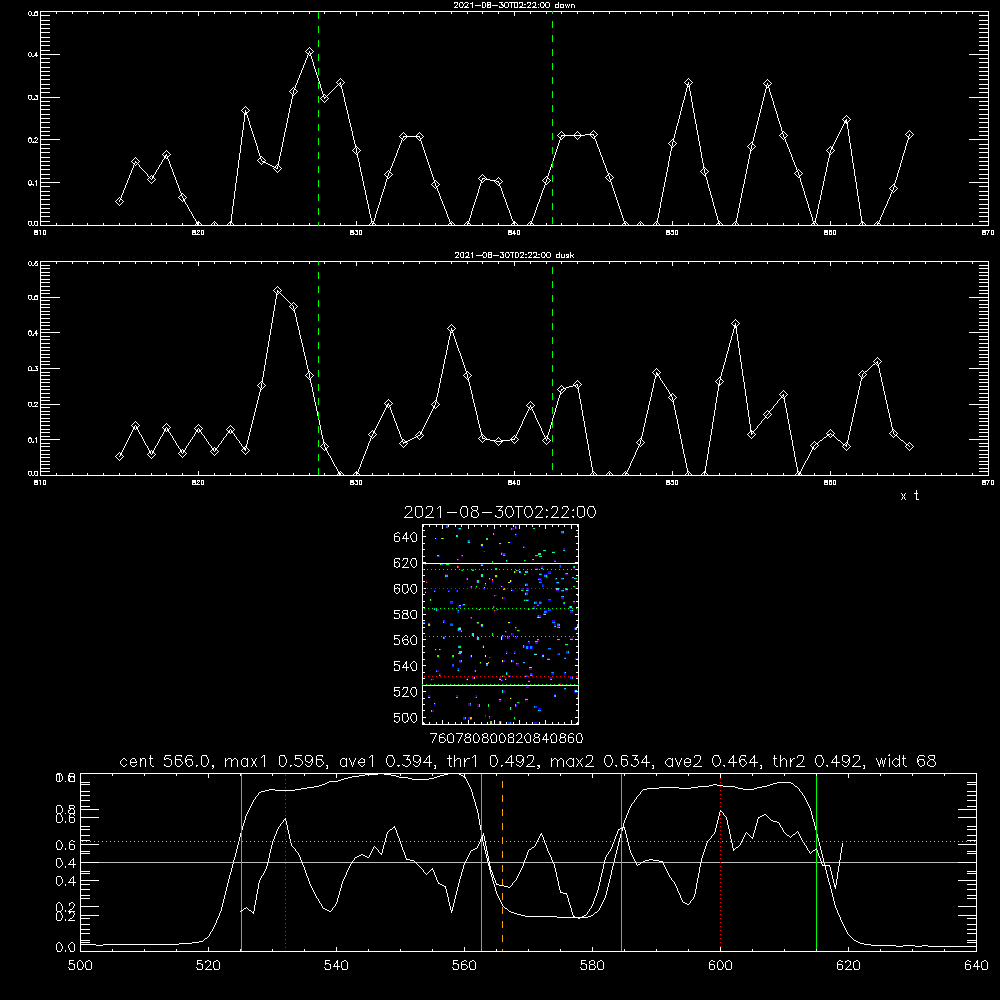
Task: Click the dusk plot title text
Action: [x=514, y=255]
